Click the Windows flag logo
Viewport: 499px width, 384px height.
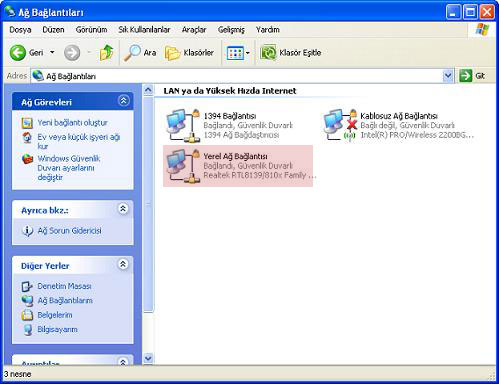pos(482,30)
